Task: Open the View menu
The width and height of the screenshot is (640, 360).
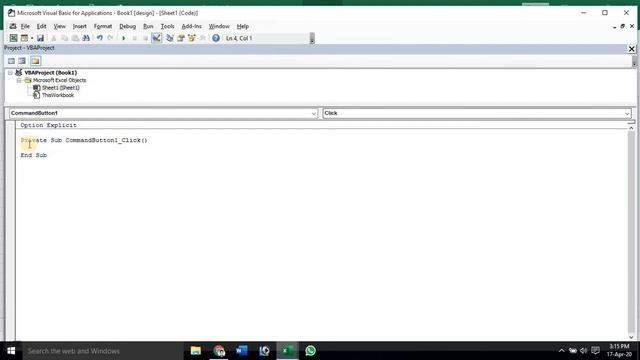Action: 60,26
